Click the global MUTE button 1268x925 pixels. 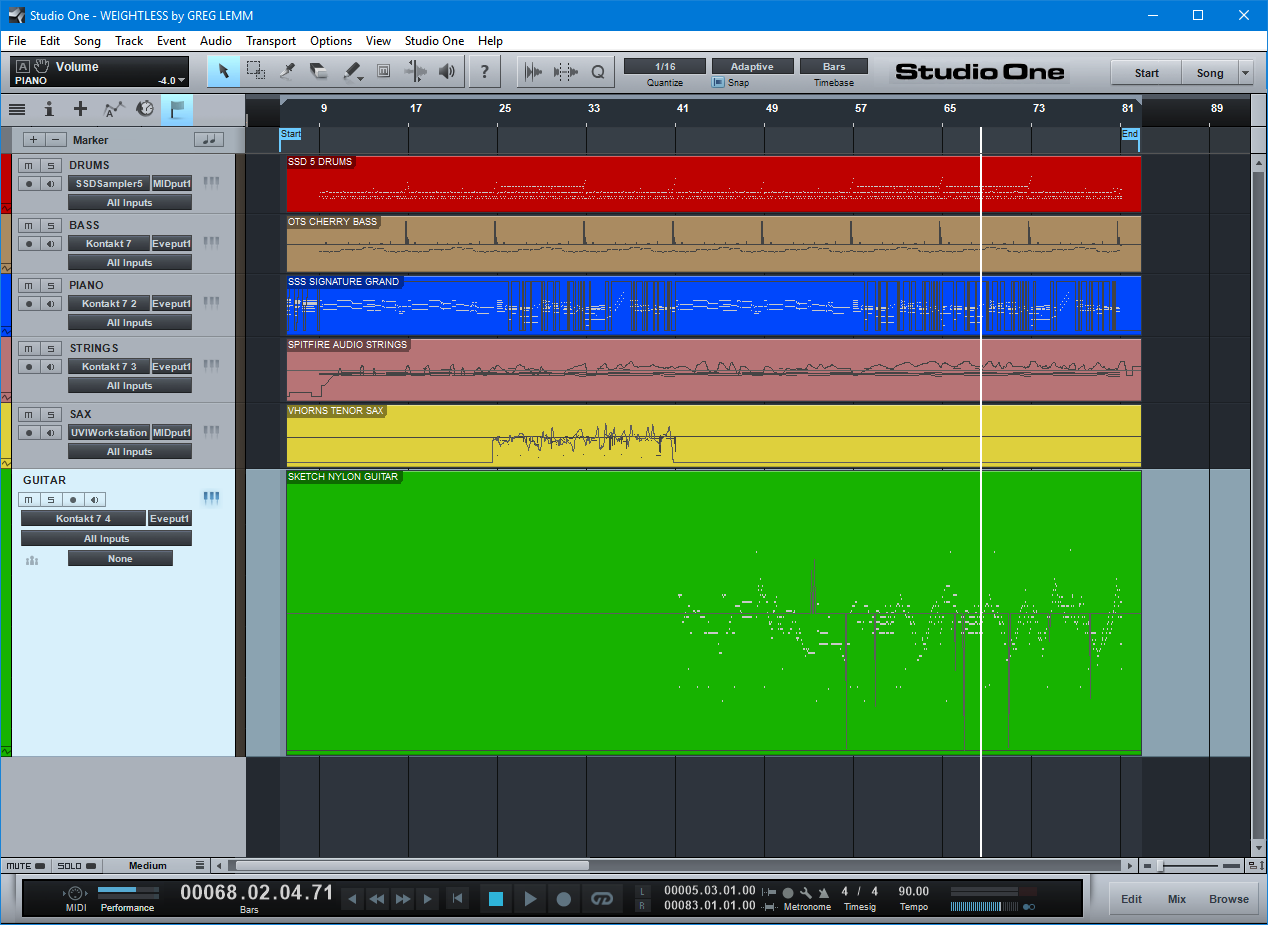tap(25, 866)
